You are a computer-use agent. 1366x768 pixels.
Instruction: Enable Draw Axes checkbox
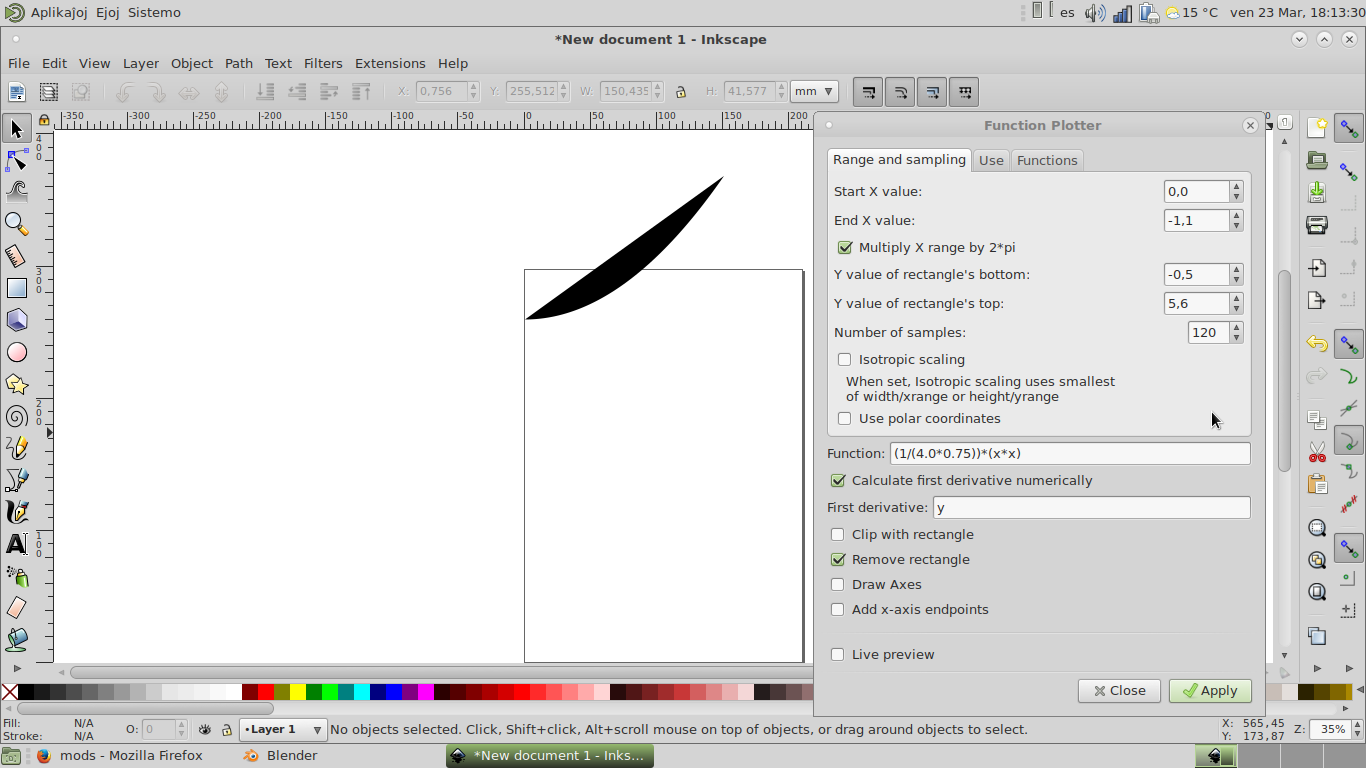838,584
